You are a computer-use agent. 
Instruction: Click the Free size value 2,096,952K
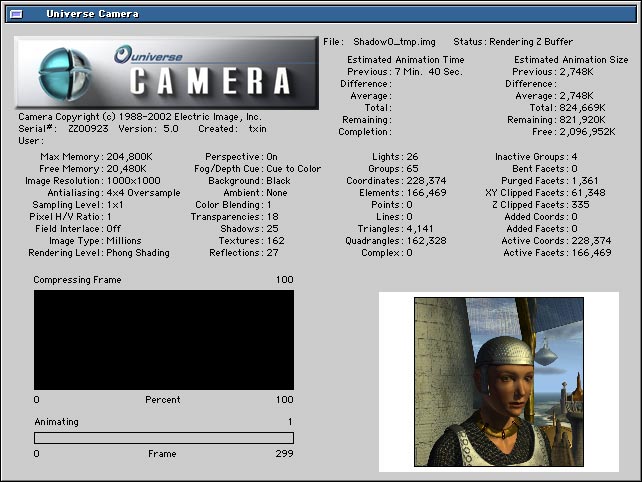click(587, 131)
